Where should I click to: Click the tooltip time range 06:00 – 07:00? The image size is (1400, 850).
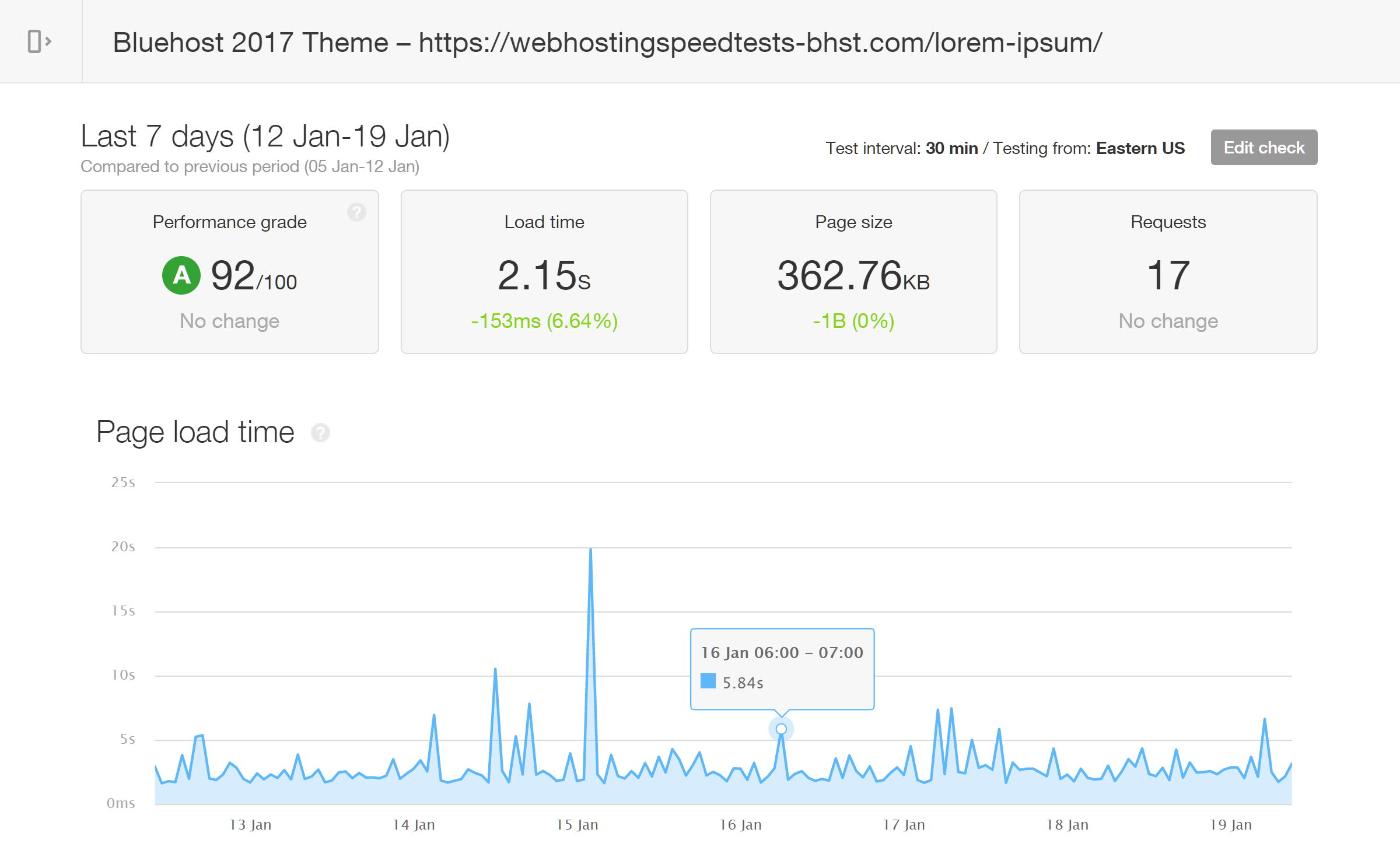click(808, 652)
